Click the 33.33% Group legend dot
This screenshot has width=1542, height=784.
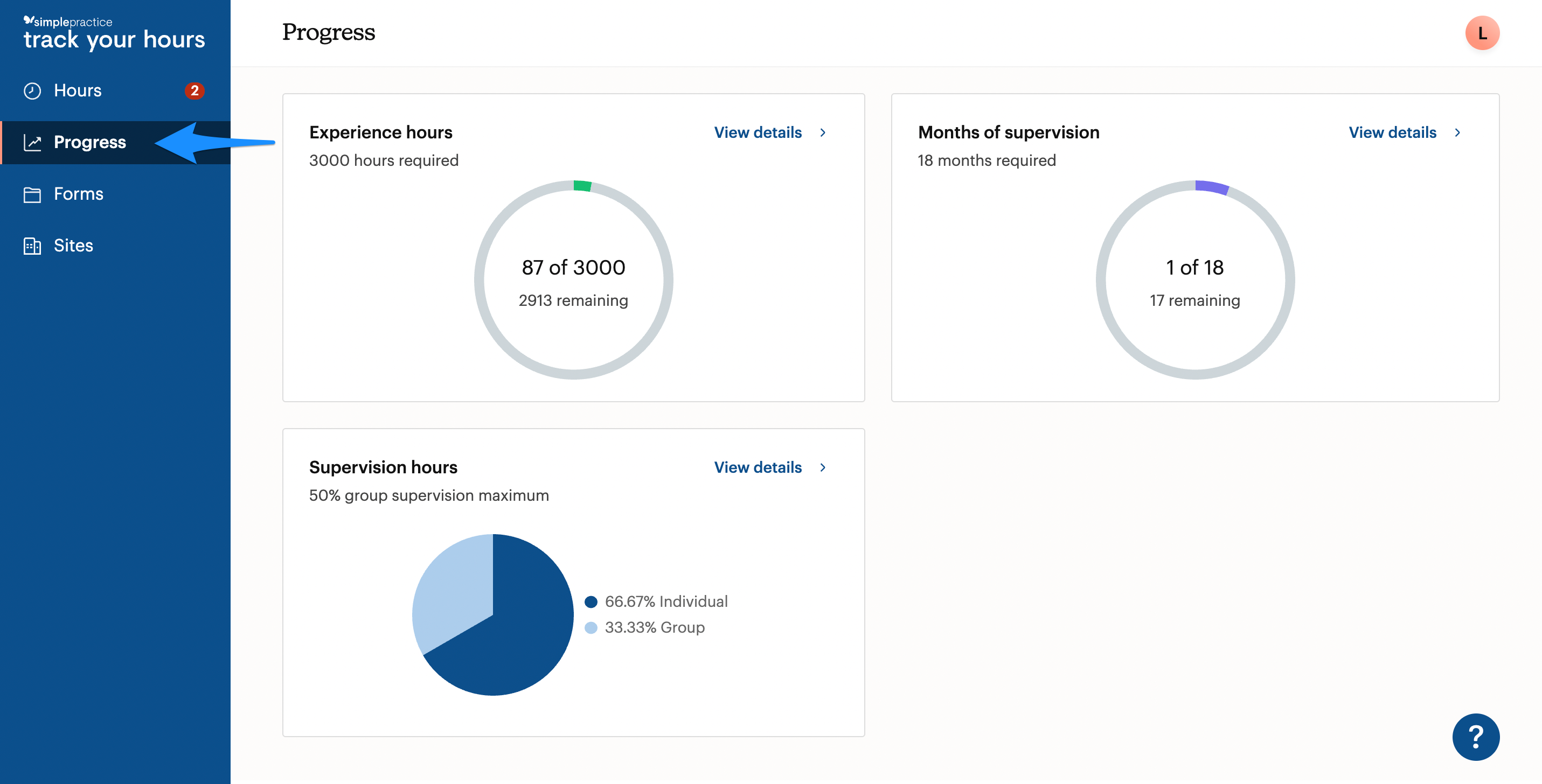(x=592, y=627)
